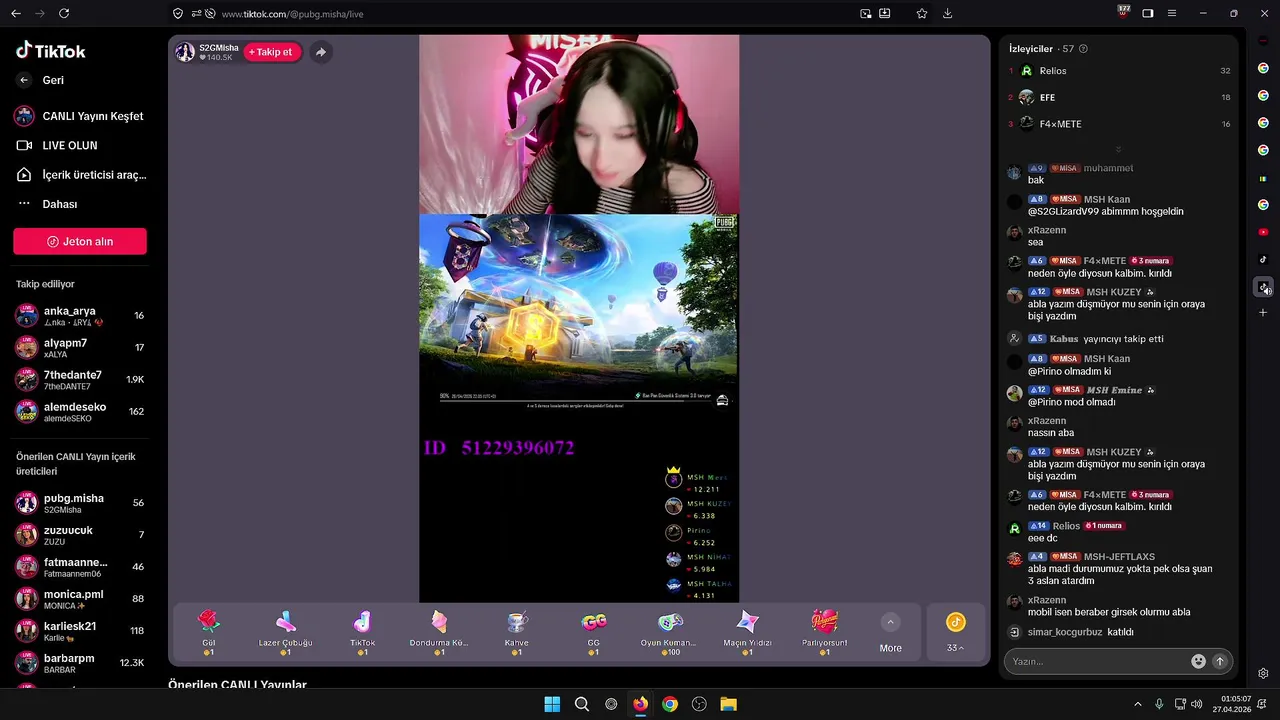Send the Oyun Kumandası gift
The height and width of the screenshot is (720, 1280).
(669, 634)
